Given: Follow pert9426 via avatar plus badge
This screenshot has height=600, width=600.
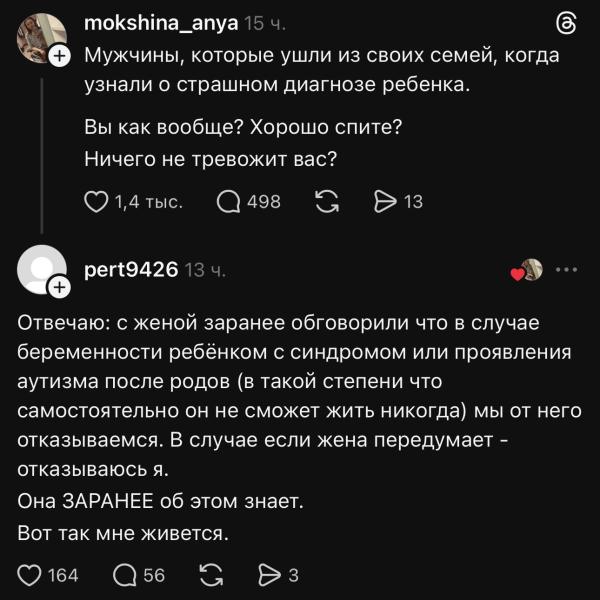Looking at the screenshot, I should coord(59,288).
